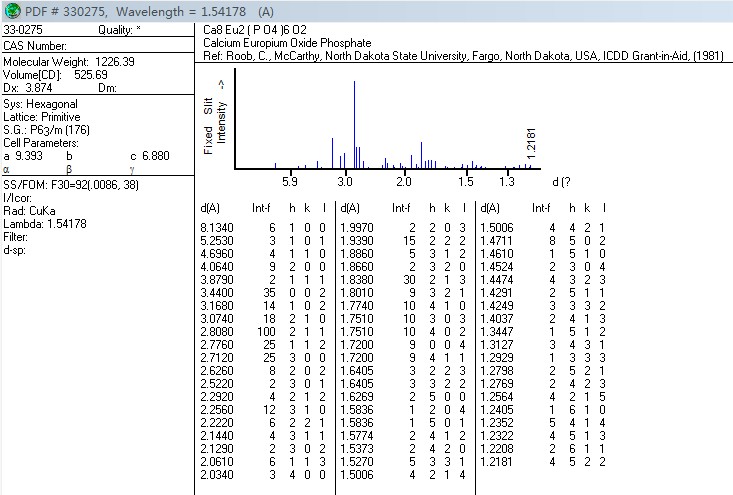Click the card number 33-0275

pos(22,30)
